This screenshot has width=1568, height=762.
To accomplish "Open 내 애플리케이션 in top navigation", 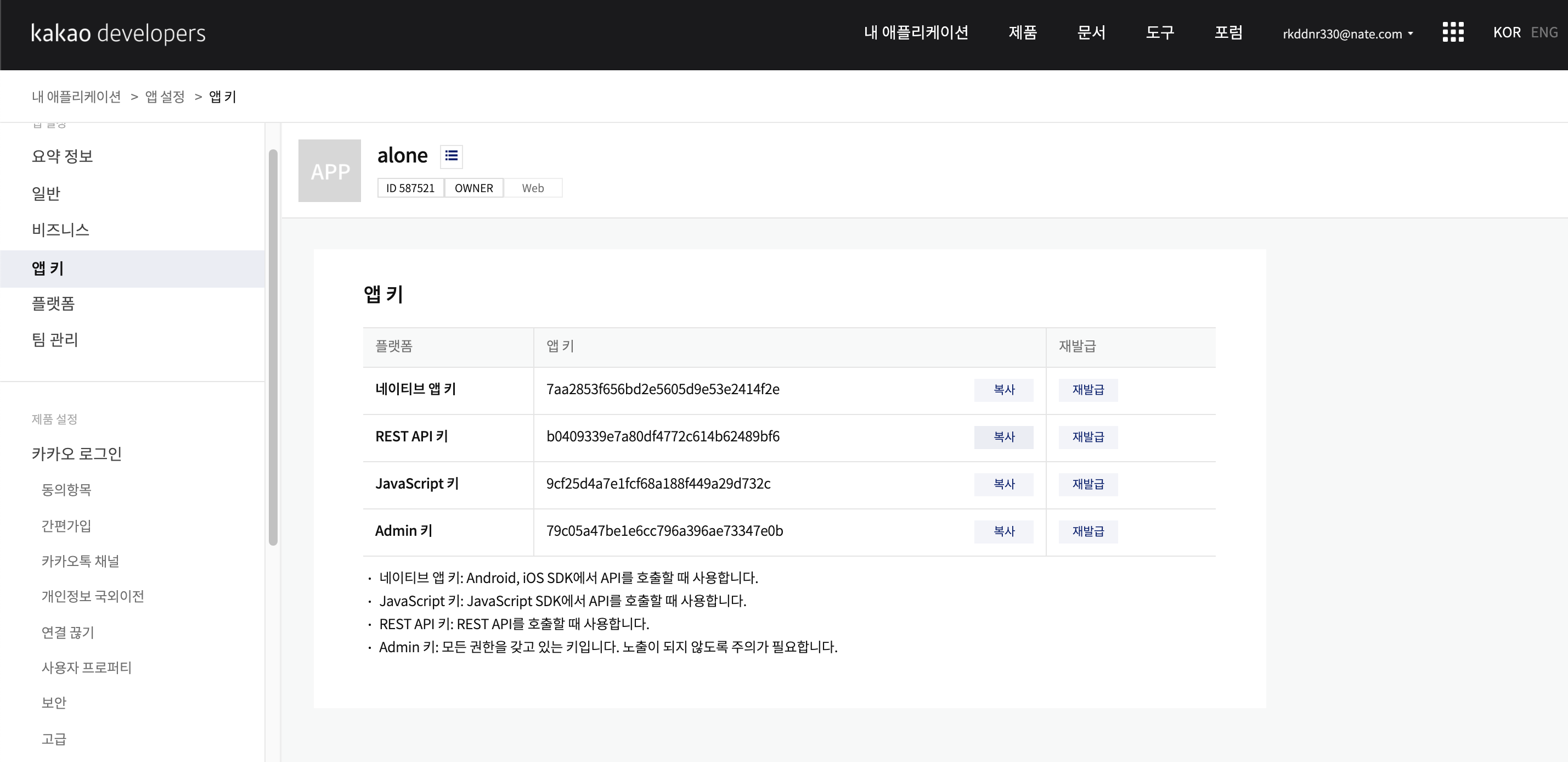I will (x=916, y=32).
